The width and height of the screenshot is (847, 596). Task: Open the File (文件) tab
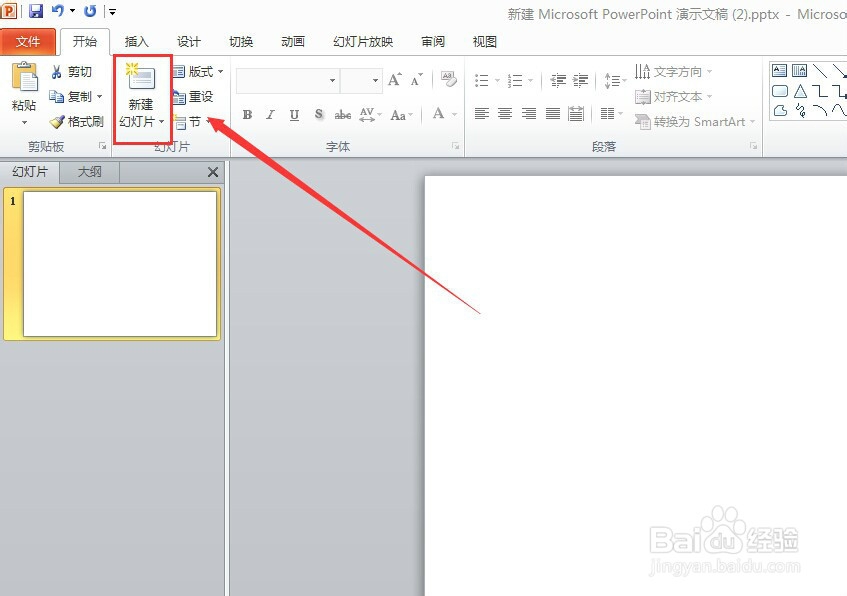click(28, 42)
